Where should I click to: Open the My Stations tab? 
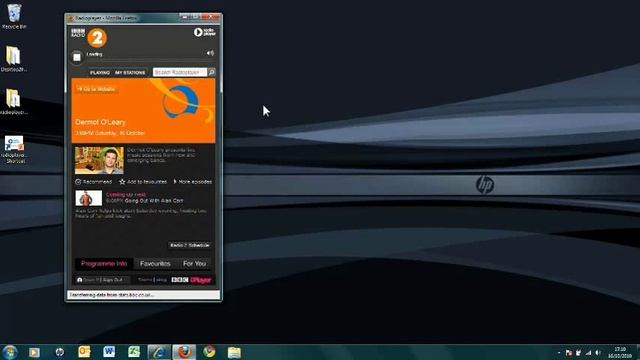coord(130,73)
